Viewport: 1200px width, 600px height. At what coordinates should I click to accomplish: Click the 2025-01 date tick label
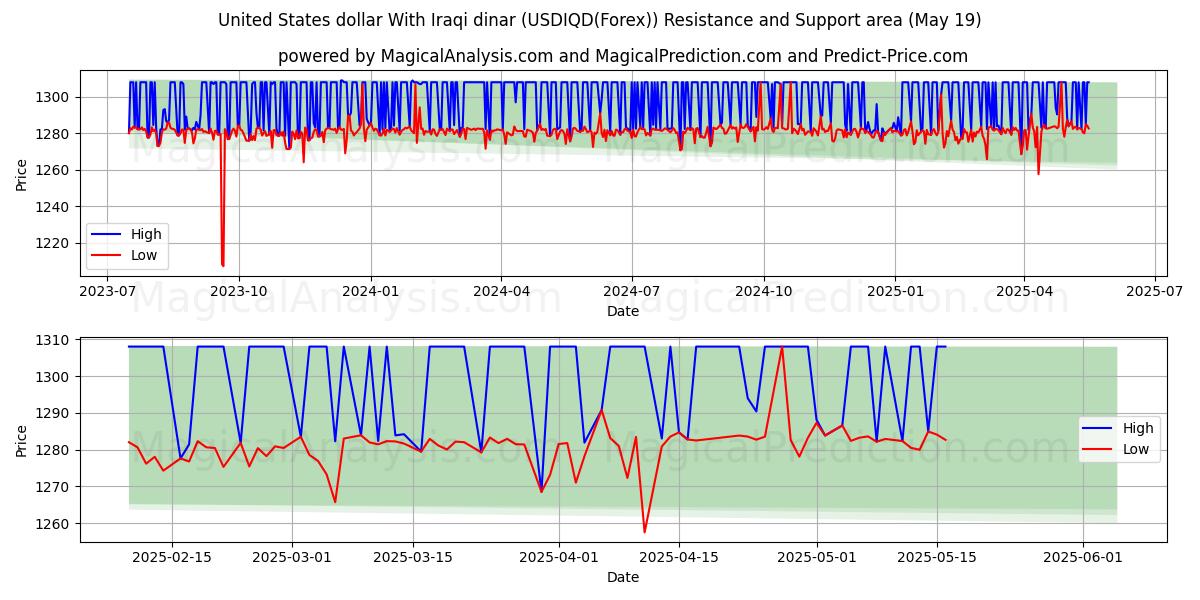pyautogui.click(x=895, y=292)
